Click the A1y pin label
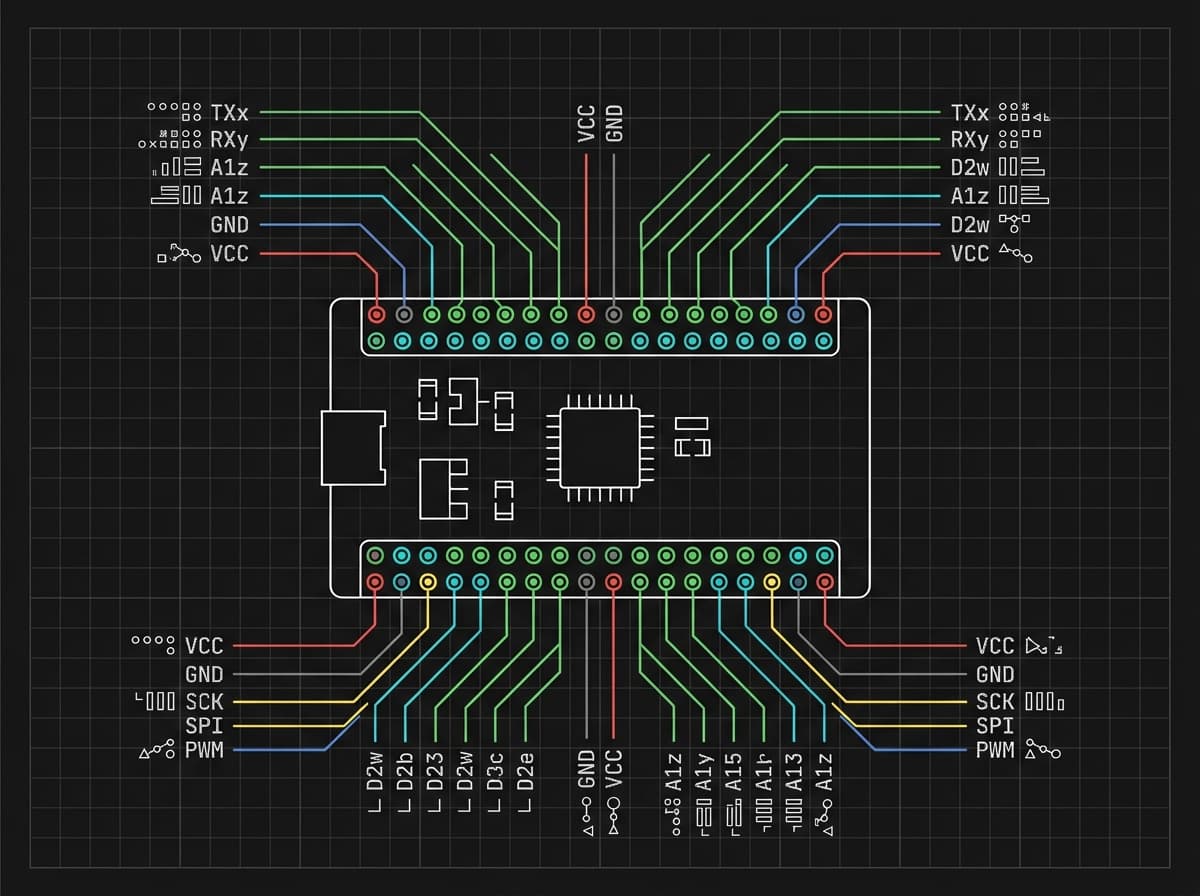Image resolution: width=1200 pixels, height=896 pixels. pyautogui.click(x=704, y=771)
